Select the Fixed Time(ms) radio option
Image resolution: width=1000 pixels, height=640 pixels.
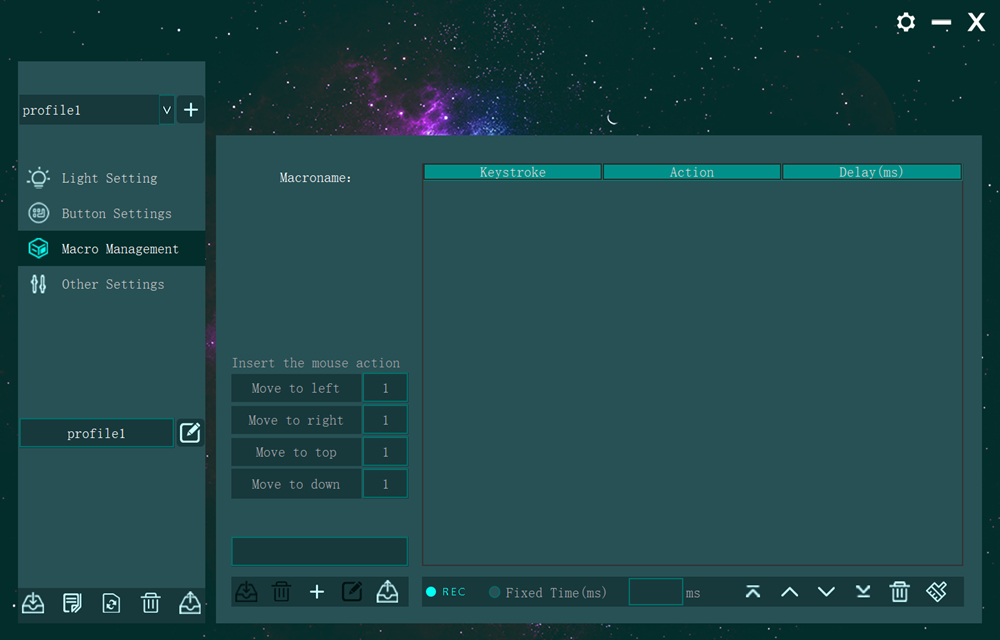pyautogui.click(x=495, y=593)
